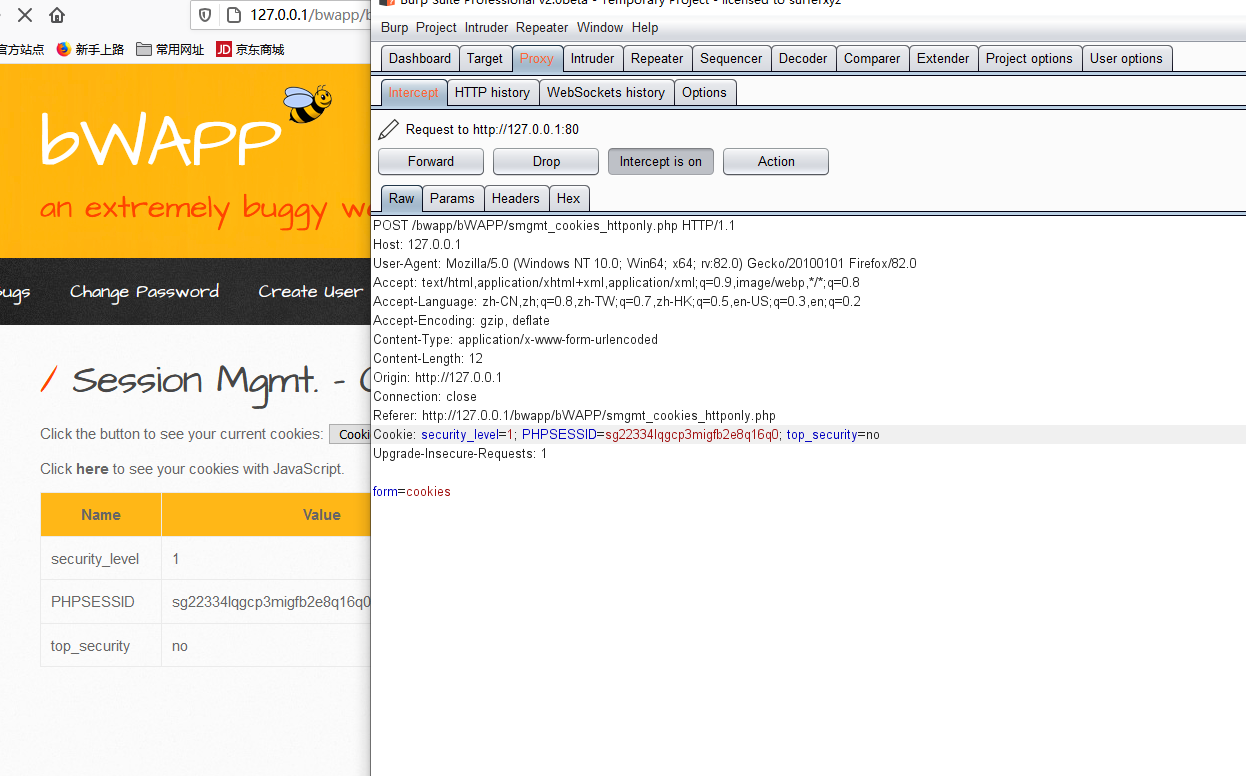Viewport: 1246px width, 776px height.
Task: Click the page info icon in the address bar
Action: (233, 15)
